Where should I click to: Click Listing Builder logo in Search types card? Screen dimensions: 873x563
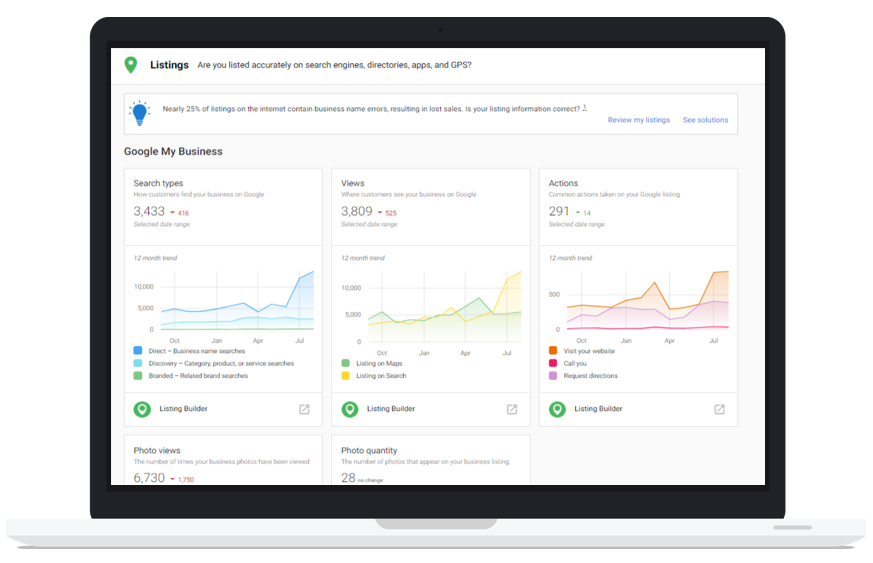(142, 409)
